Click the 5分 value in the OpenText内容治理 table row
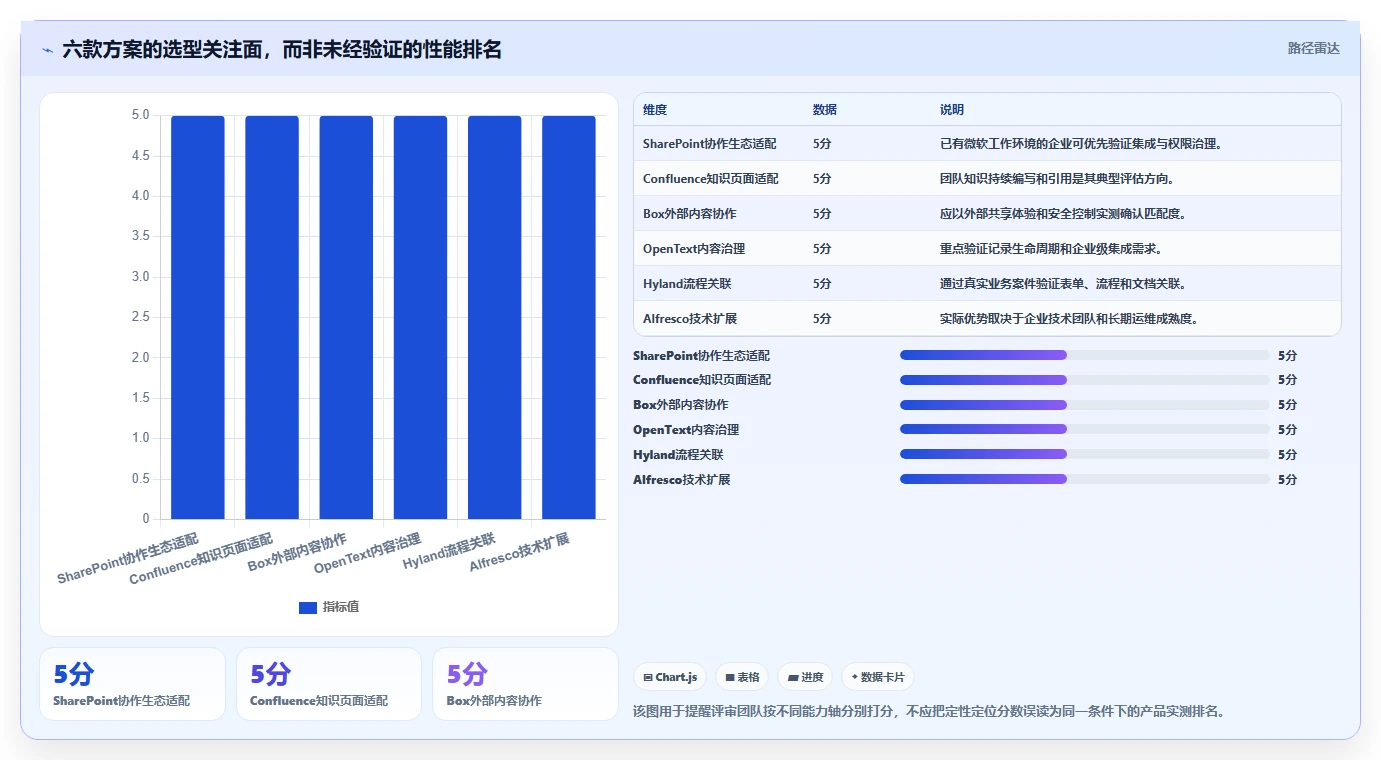Image resolution: width=1381 pixels, height=760 pixels. click(822, 249)
